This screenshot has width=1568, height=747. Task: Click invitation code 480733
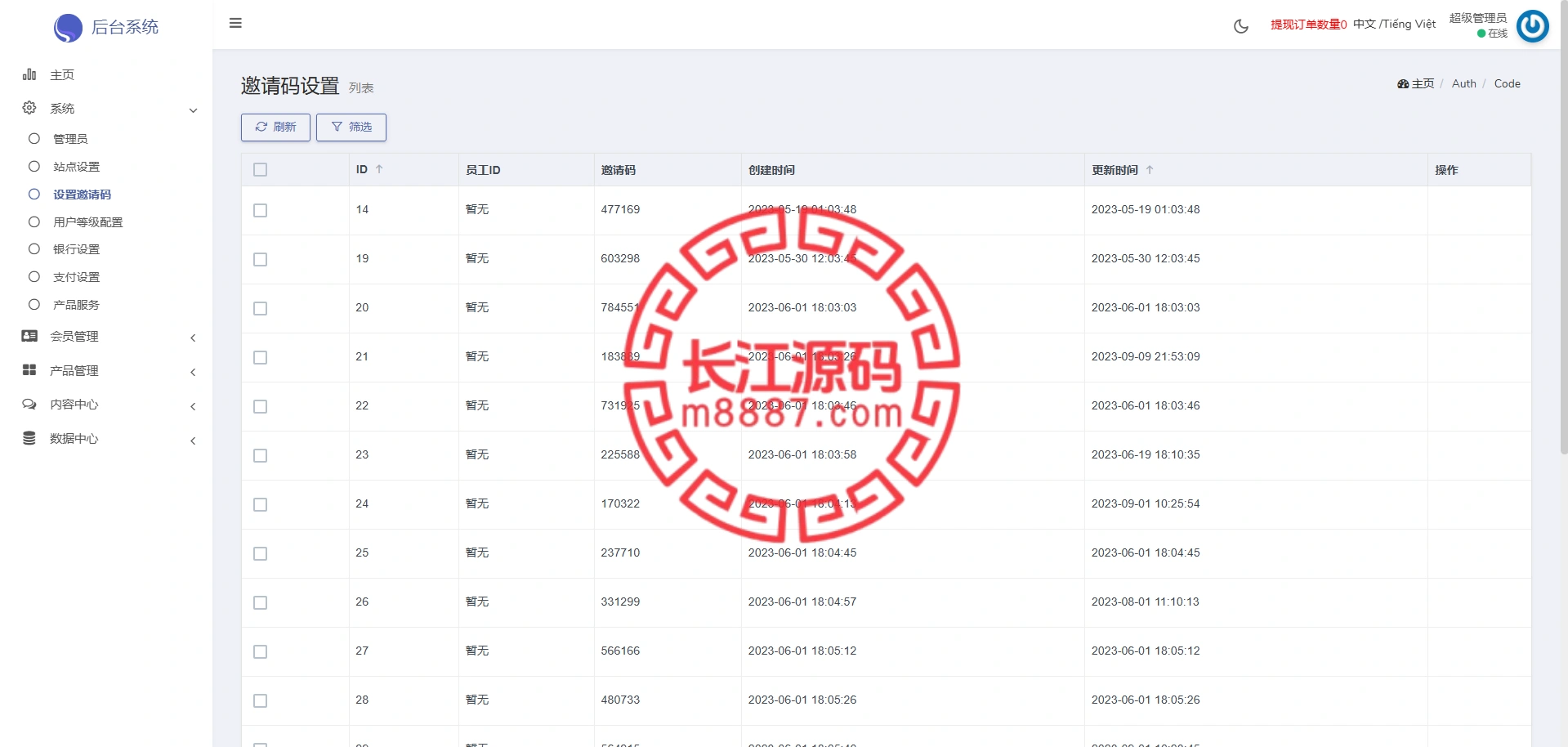pos(620,700)
